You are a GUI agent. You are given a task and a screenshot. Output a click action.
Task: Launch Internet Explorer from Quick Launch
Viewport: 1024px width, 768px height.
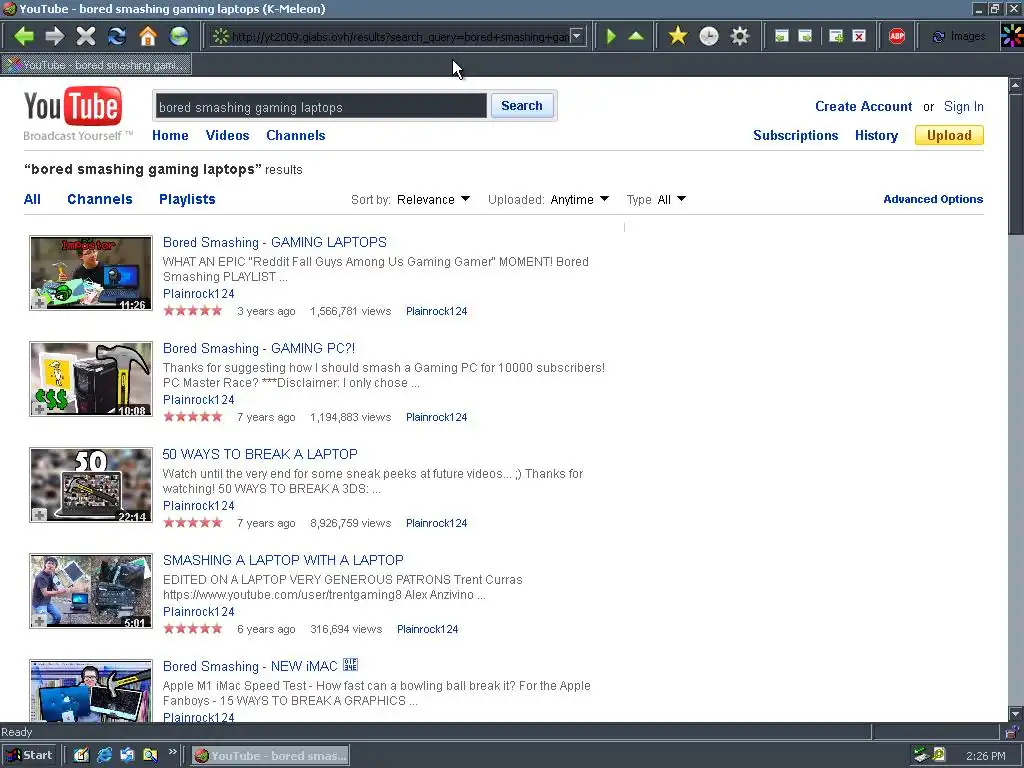pyautogui.click(x=104, y=756)
